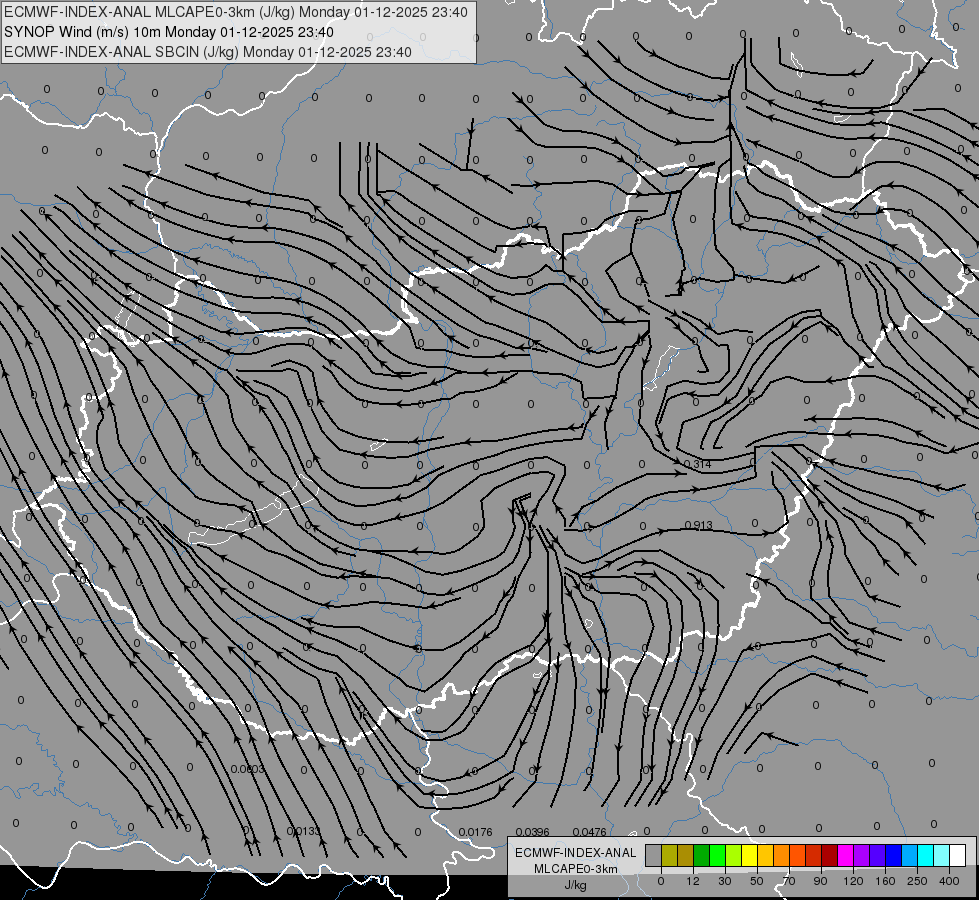Choose the violet legend swatch
This screenshot has width=979, height=900.
(x=862, y=856)
